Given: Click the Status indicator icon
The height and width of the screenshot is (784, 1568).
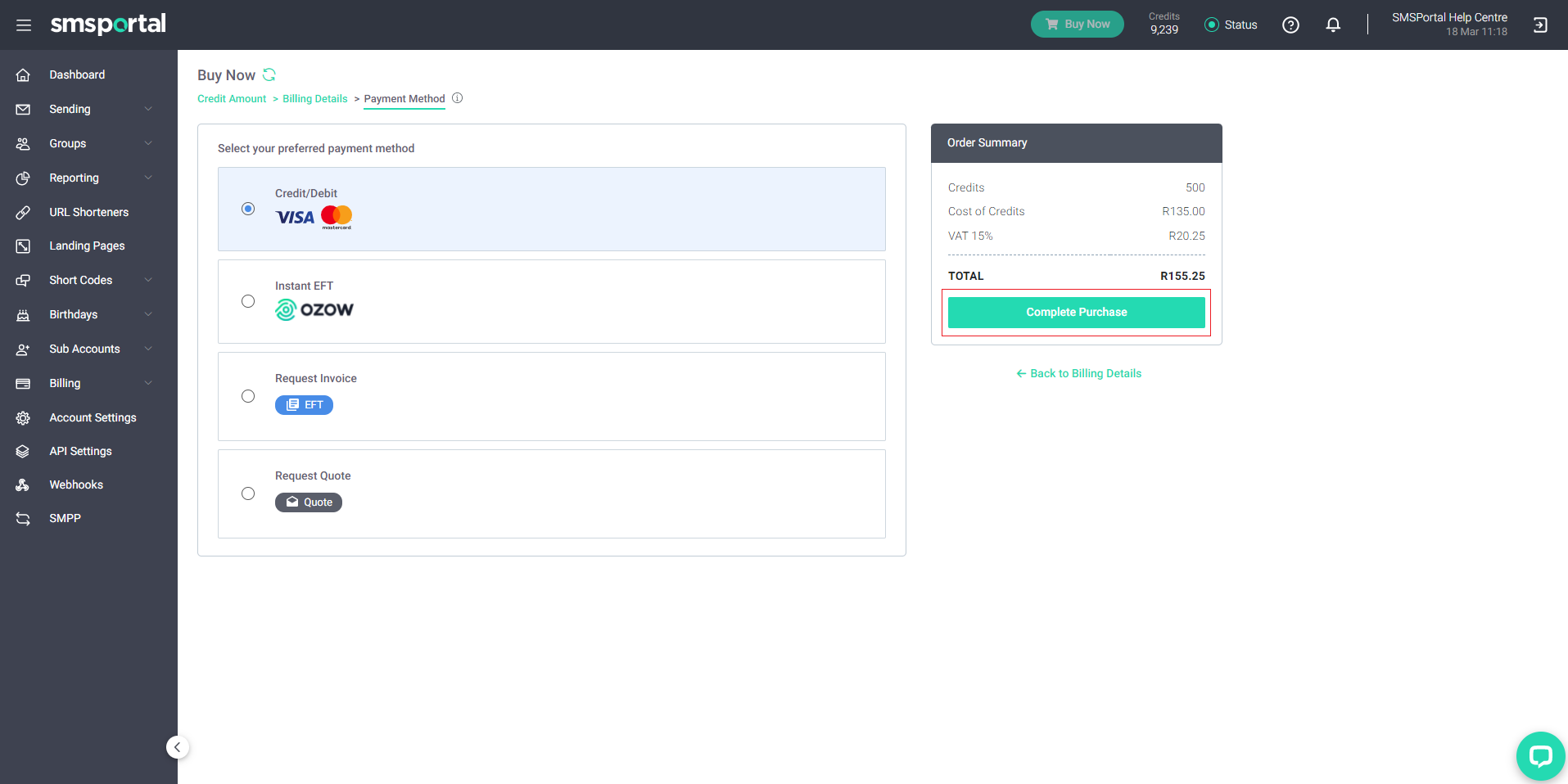Looking at the screenshot, I should point(1212,25).
